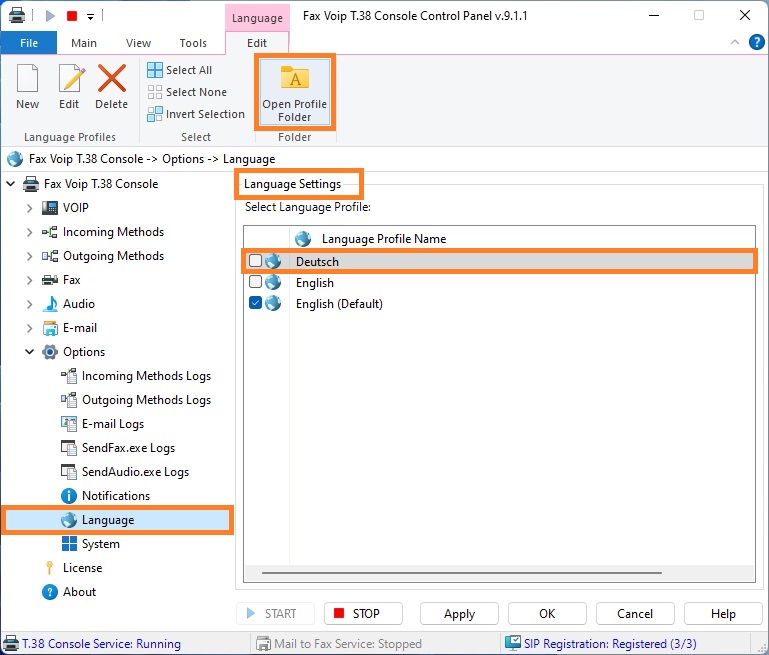Open About in tree
Viewport: 769px width, 655px height.
coord(70,592)
